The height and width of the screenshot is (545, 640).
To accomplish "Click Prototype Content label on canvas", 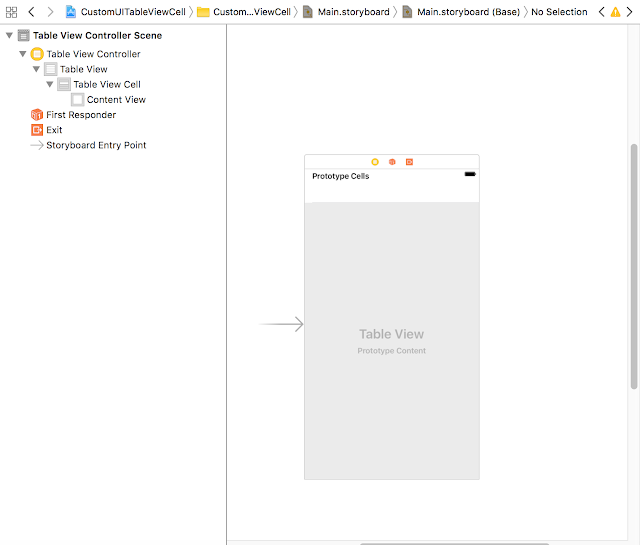I will [391, 351].
